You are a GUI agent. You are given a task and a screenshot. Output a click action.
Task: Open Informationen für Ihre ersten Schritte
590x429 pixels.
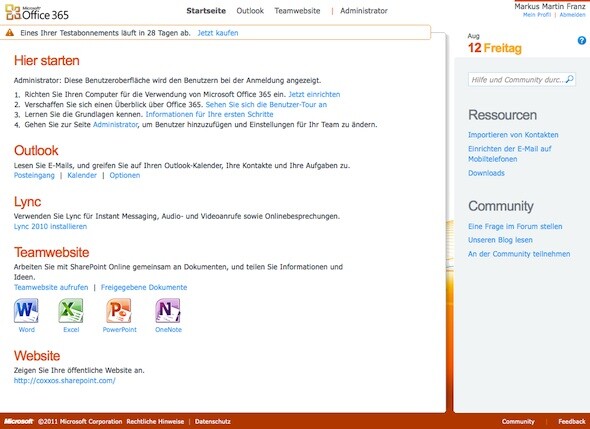(209, 114)
